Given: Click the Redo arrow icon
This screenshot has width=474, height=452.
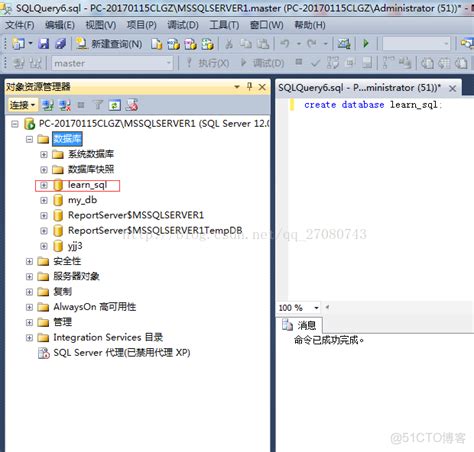Looking at the screenshot, I should click(312, 43).
